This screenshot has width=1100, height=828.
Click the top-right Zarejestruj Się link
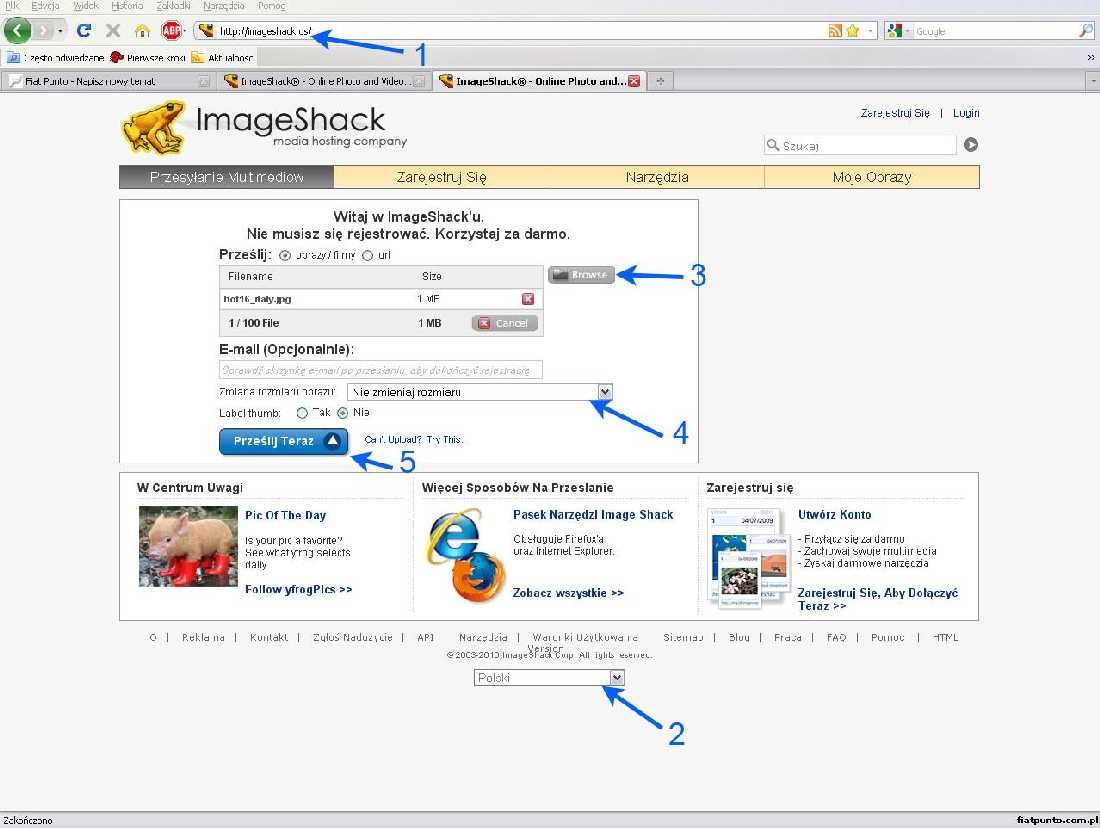(895, 113)
